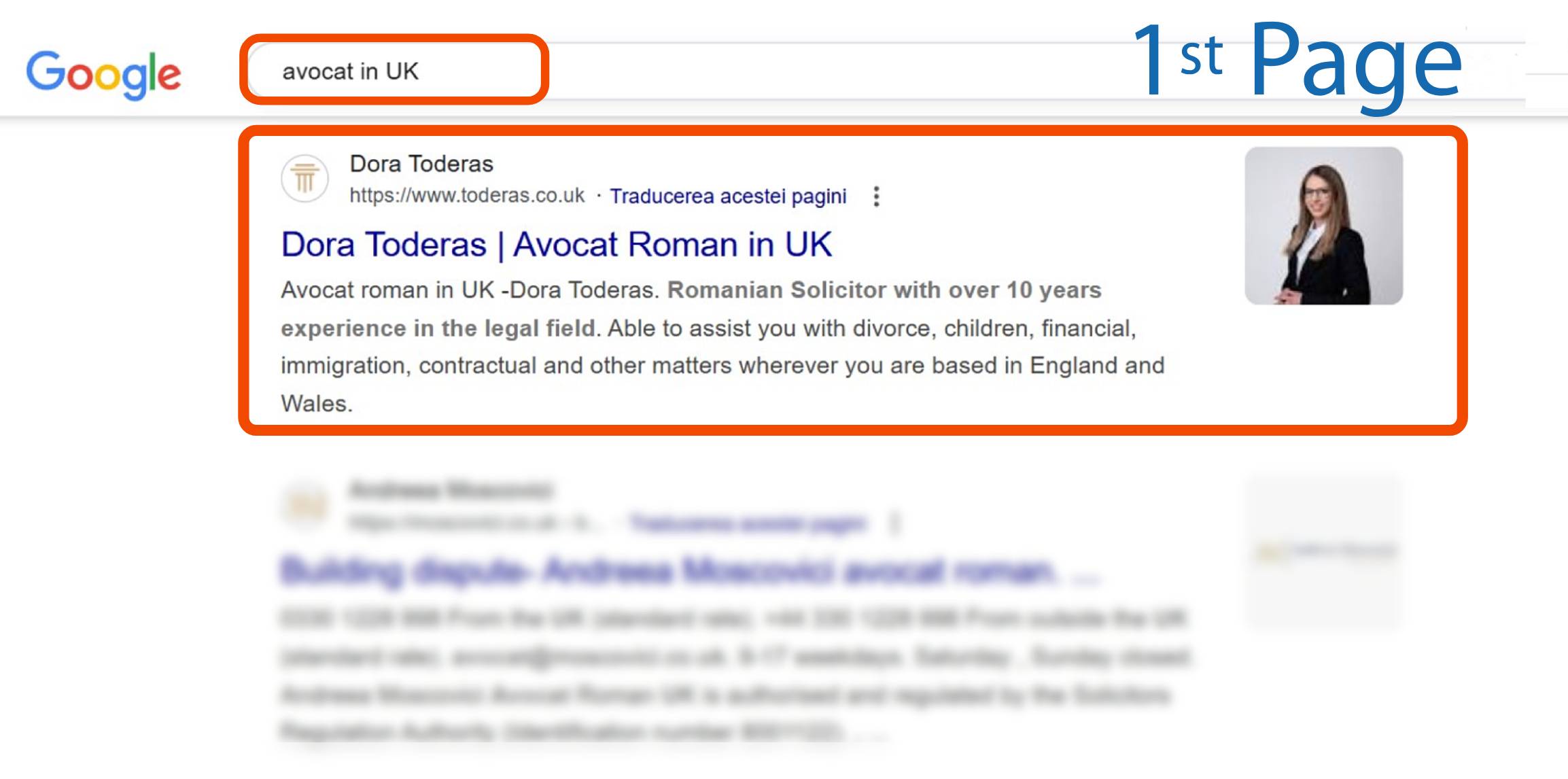Click the blurred translate-page link in second result

[x=748, y=523]
